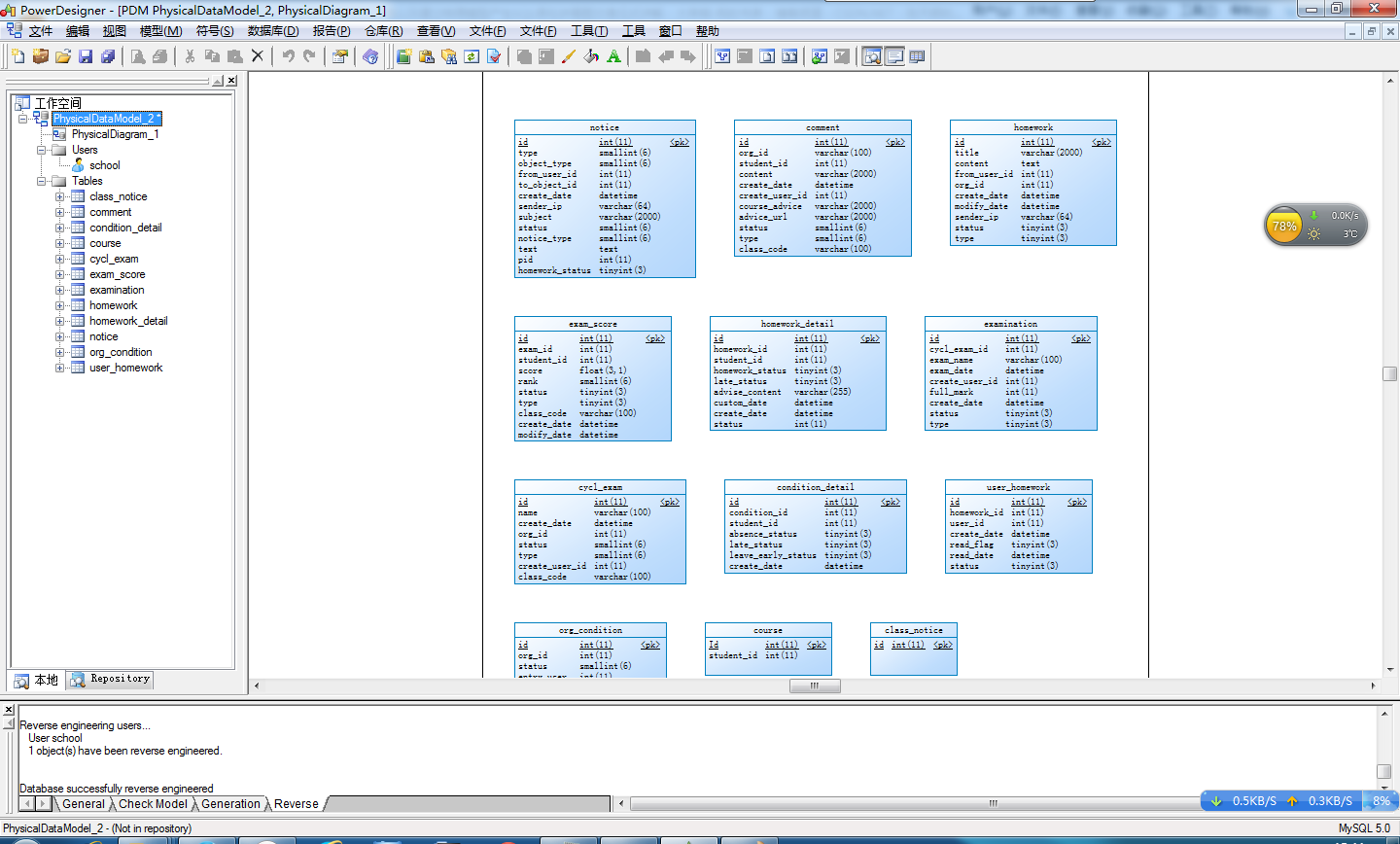The height and width of the screenshot is (844, 1400).
Task: Close the browser panel with X button
Action: pos(231,81)
